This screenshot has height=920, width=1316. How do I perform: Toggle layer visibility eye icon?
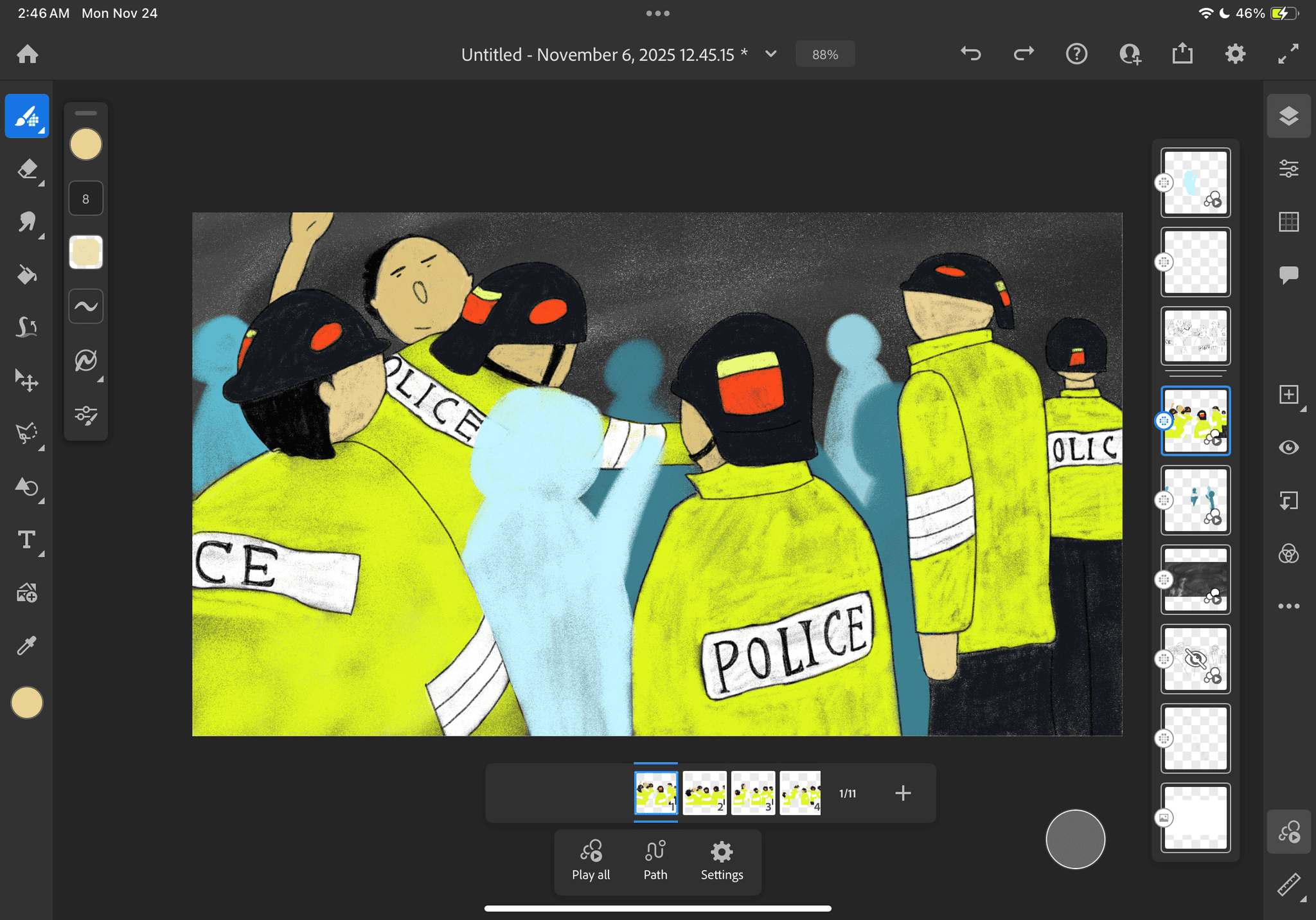click(x=1288, y=447)
